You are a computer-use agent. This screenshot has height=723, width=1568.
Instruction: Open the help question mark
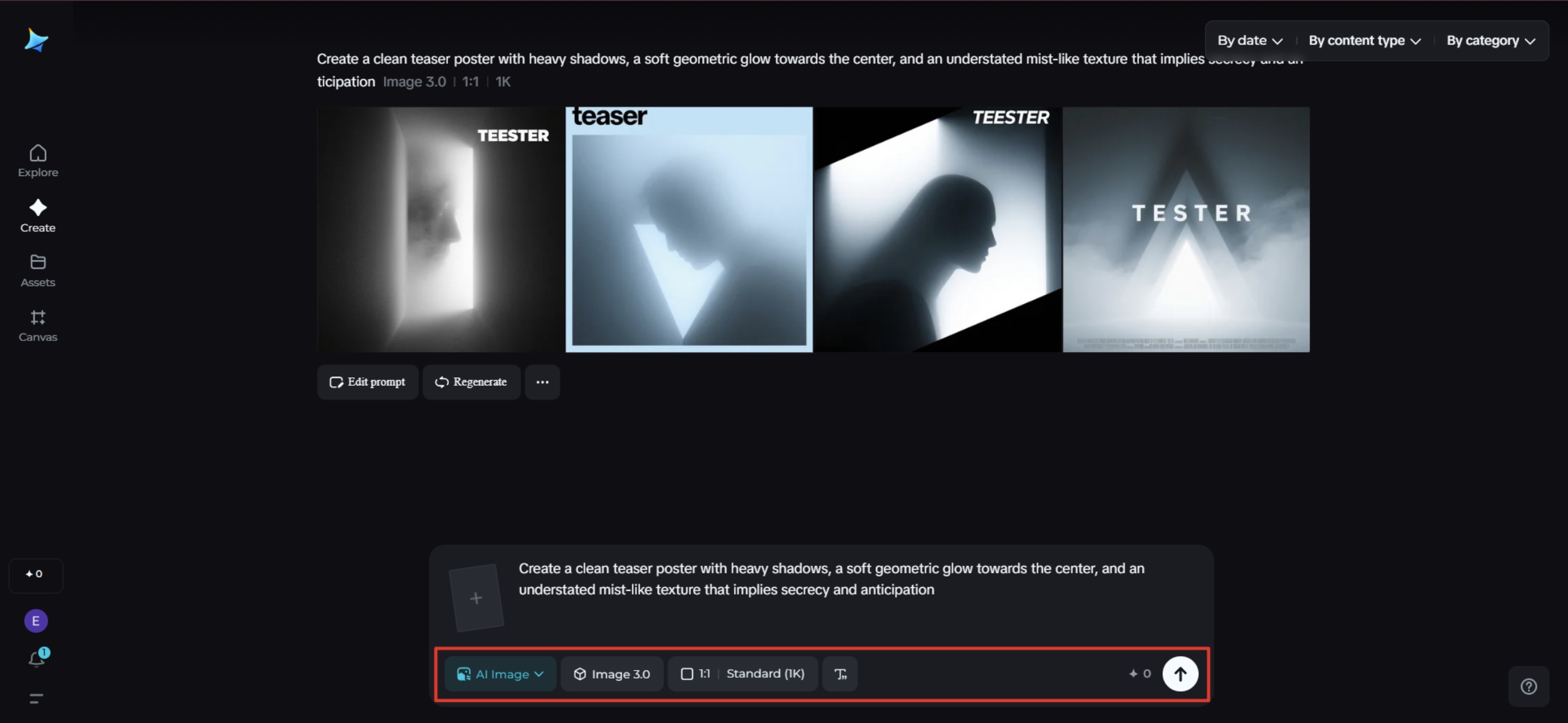tap(1528, 687)
